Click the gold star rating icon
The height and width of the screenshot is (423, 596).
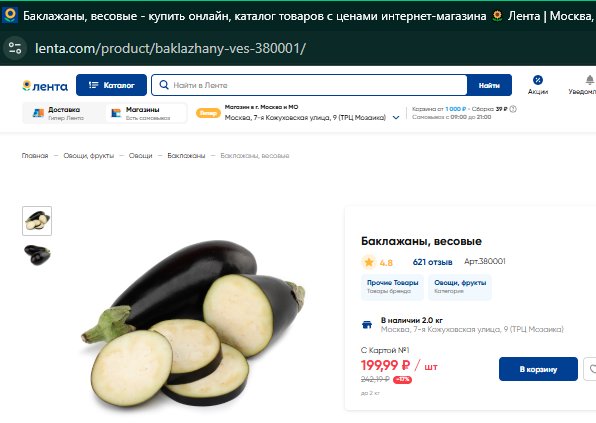click(368, 262)
